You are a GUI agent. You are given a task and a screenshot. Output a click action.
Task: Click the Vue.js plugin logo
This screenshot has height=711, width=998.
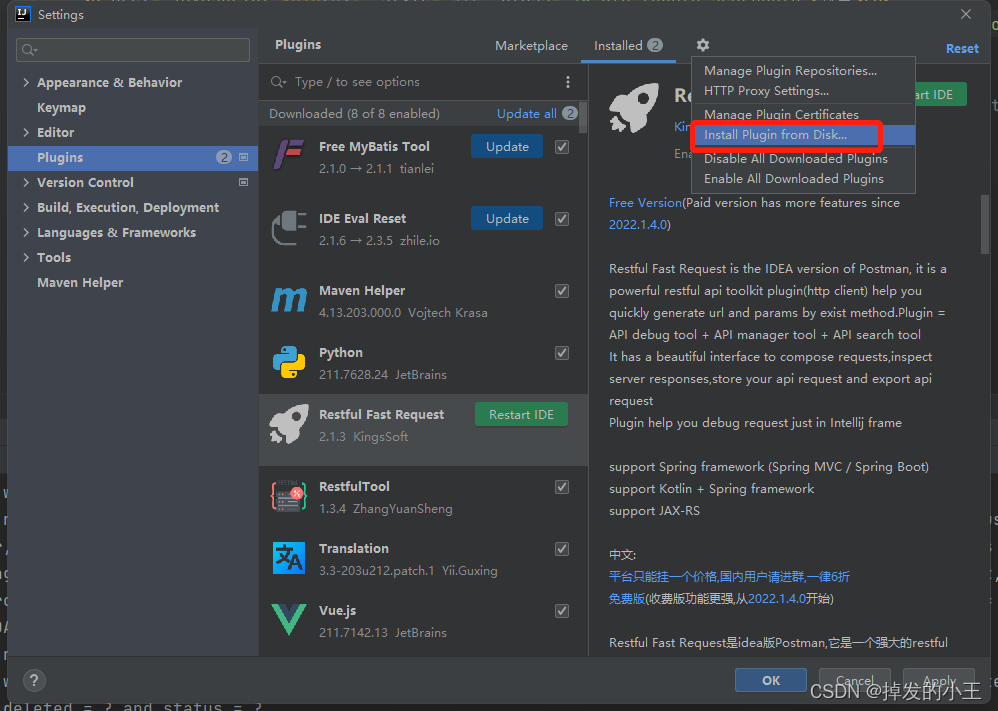pos(289,619)
